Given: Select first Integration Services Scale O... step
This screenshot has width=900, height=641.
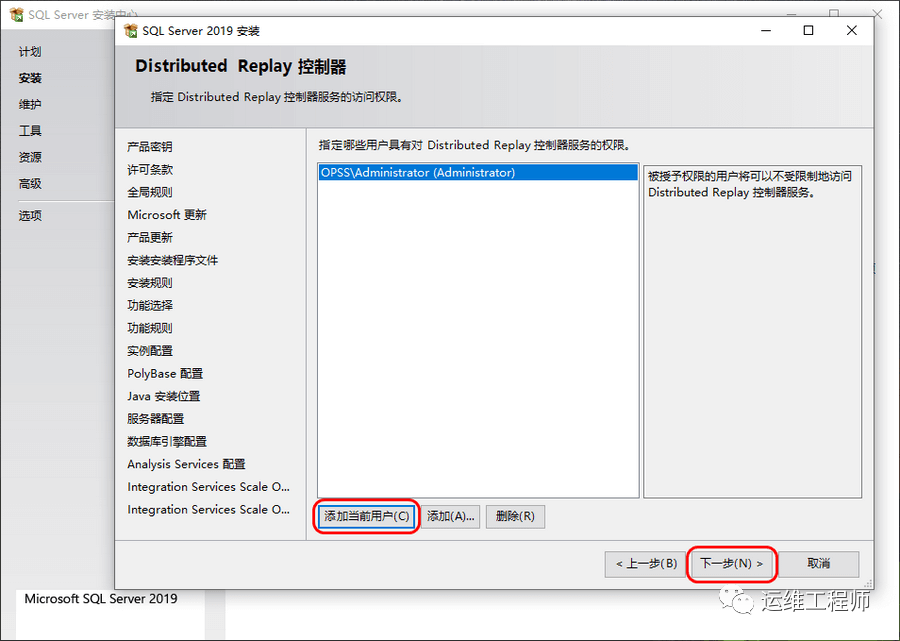Looking at the screenshot, I should pyautogui.click(x=208, y=487).
